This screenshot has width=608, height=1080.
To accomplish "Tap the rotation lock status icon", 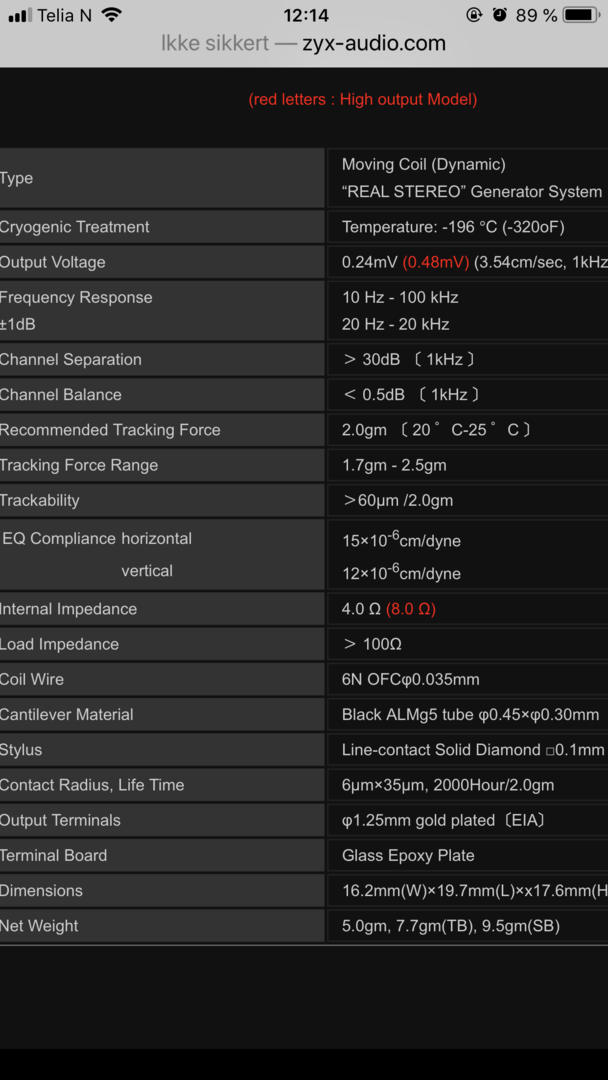I will click(474, 15).
